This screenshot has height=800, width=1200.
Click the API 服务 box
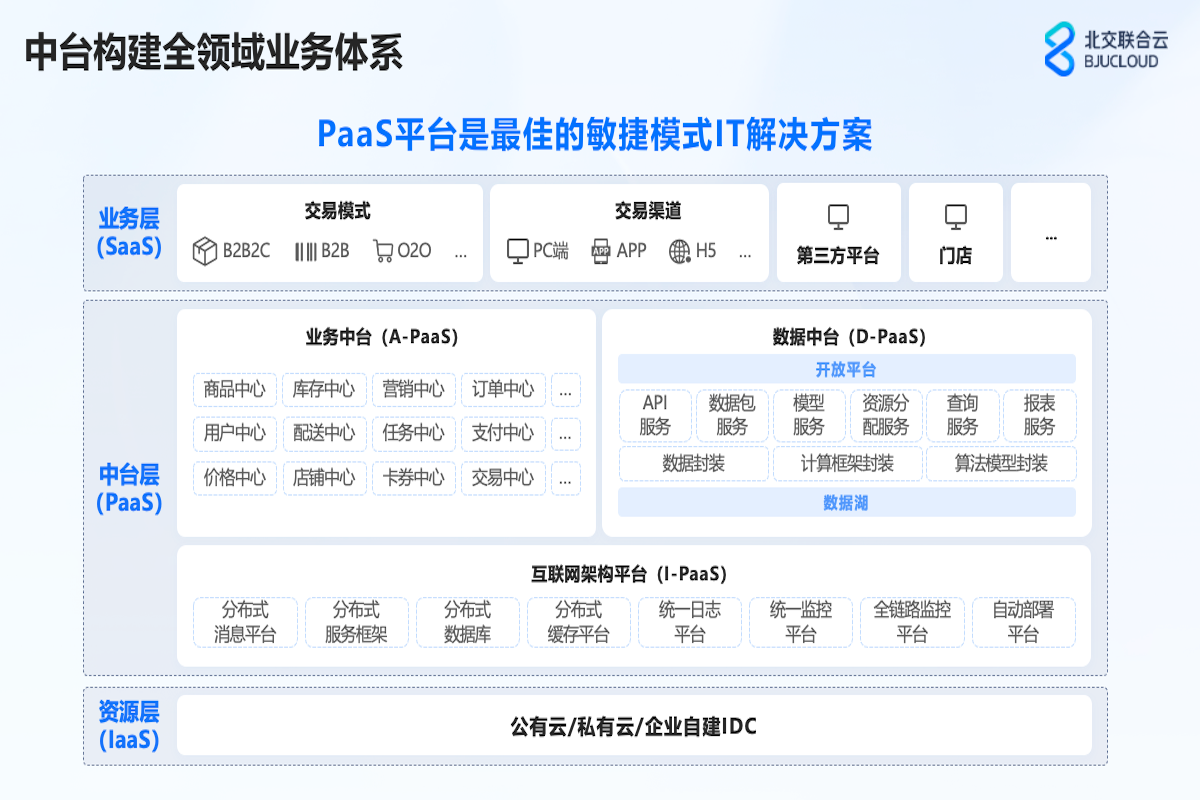655,415
